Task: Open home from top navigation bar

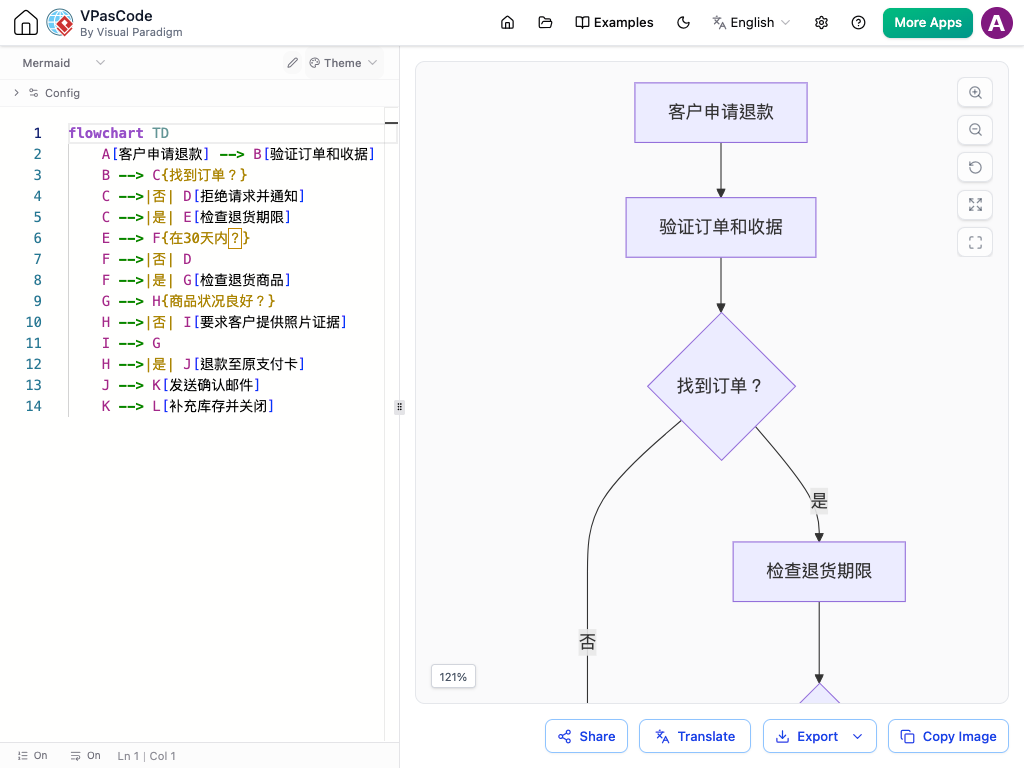Action: tap(507, 23)
